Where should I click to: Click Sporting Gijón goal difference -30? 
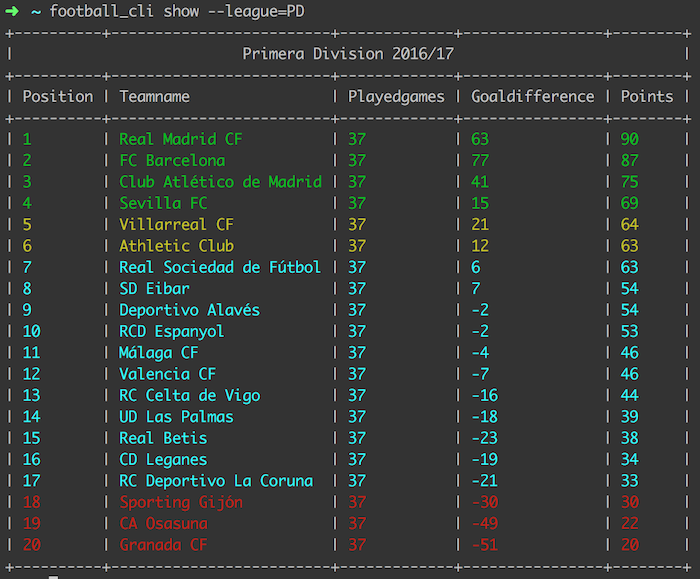point(485,502)
